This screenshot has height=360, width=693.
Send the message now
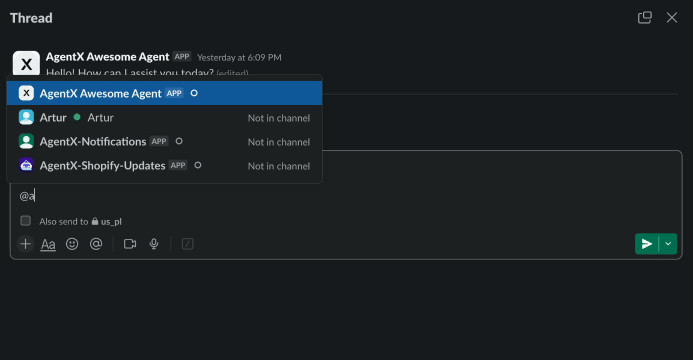[x=647, y=244]
